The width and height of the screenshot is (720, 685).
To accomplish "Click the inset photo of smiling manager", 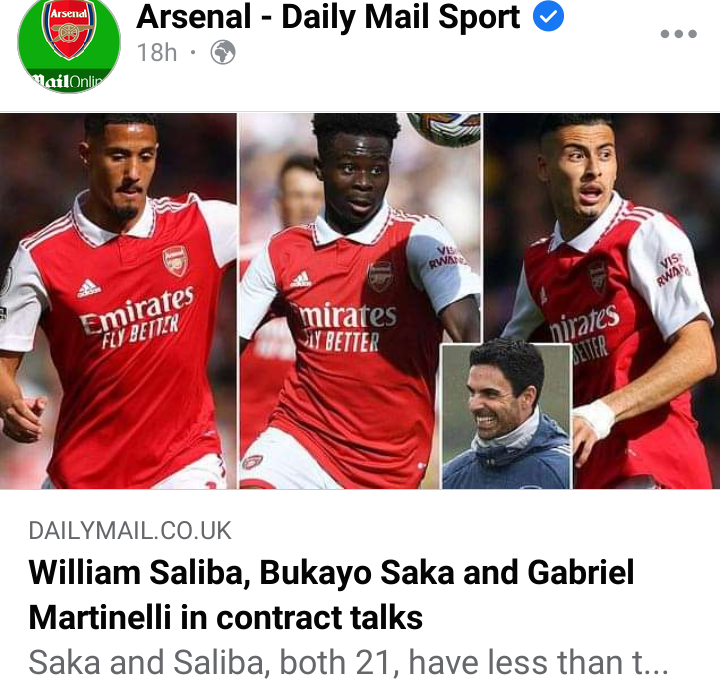I will pos(506,416).
